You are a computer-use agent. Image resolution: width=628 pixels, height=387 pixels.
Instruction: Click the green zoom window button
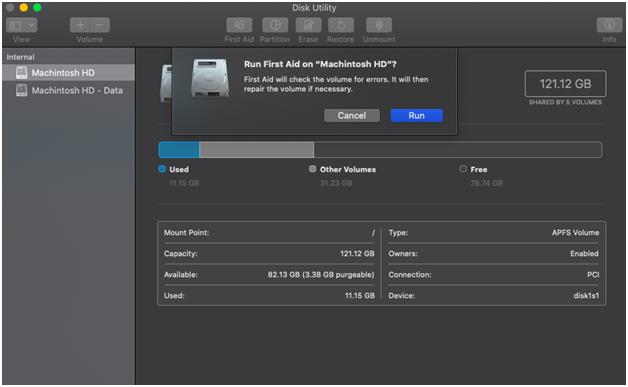coord(37,8)
